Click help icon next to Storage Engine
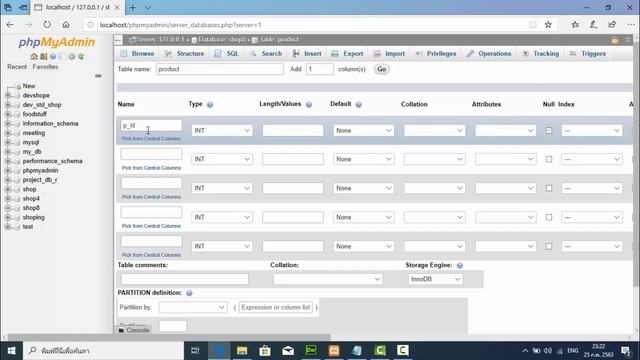Screen dimensions: 640x360 (460, 265)
